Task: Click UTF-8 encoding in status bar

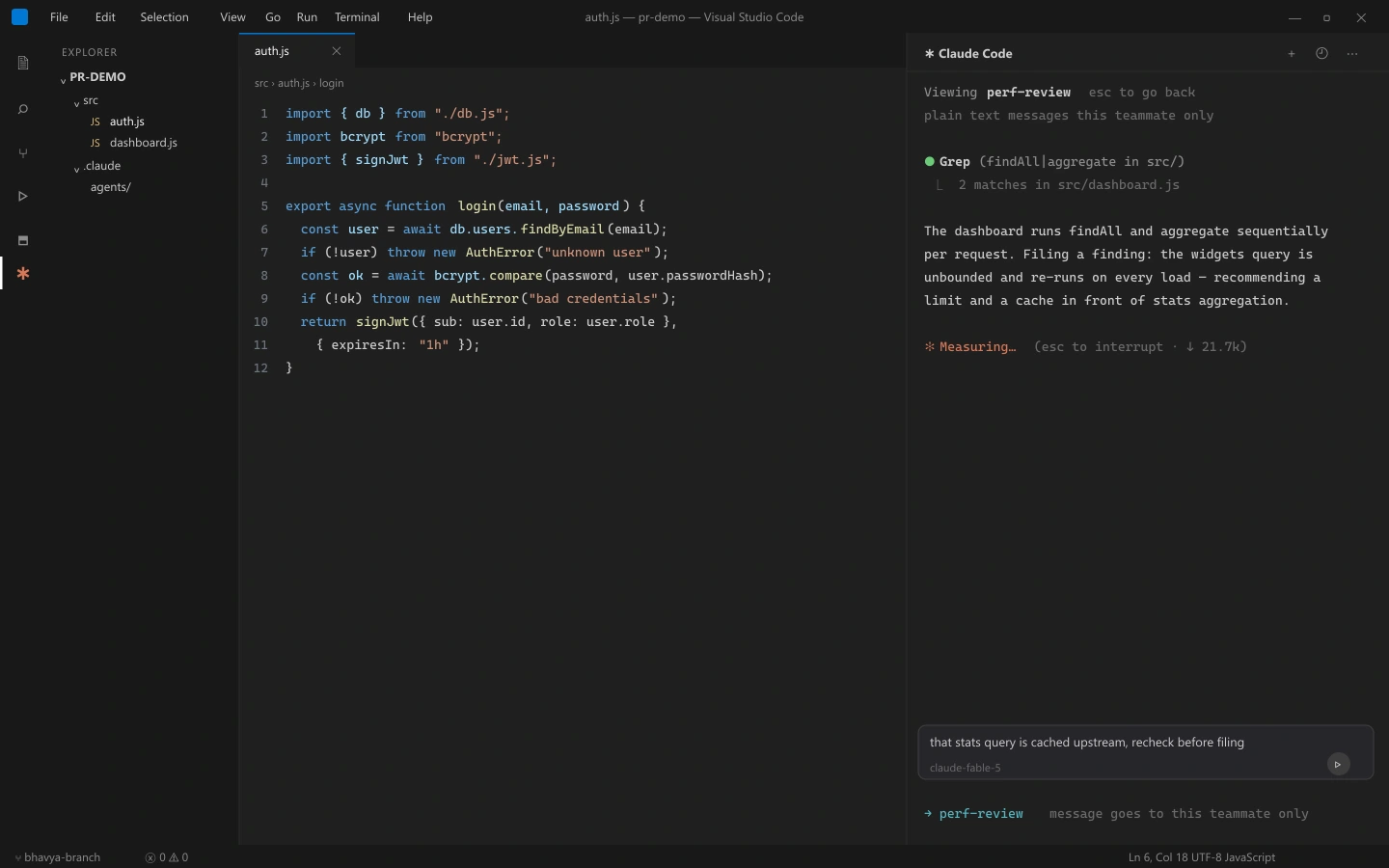Action: [x=1207, y=857]
